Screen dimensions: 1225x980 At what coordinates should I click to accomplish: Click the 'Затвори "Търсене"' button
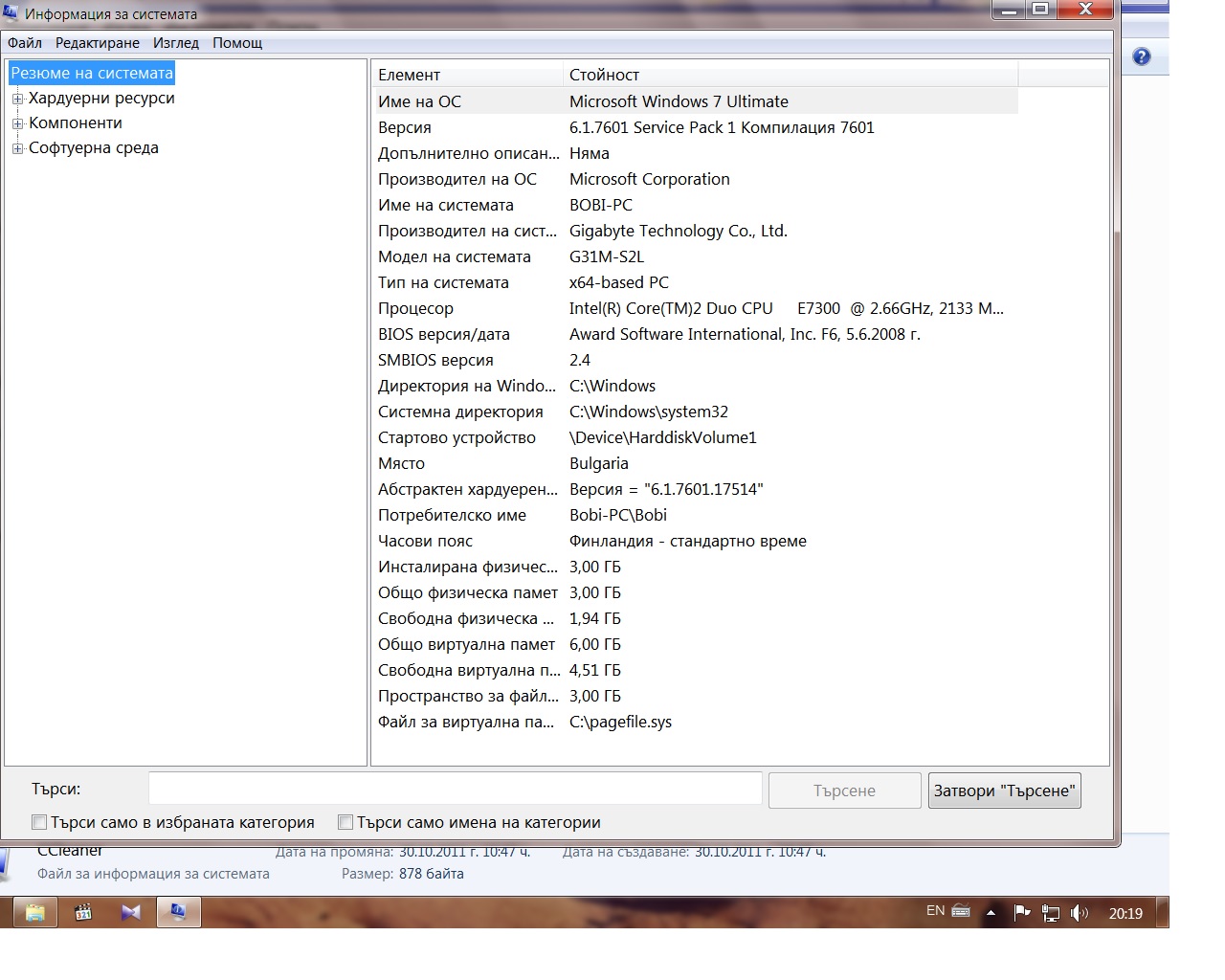pos(1004,791)
